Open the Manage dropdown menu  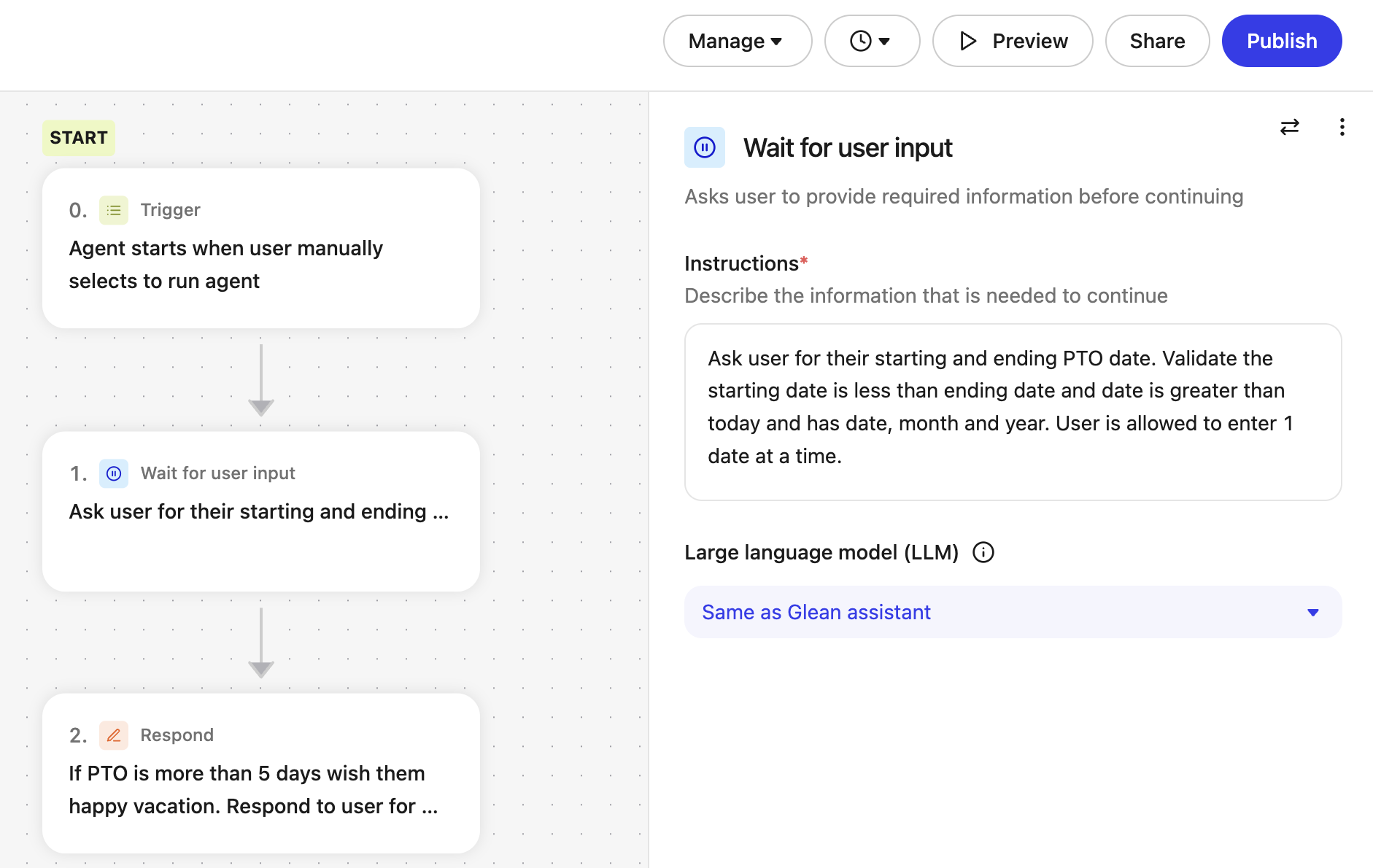point(737,42)
